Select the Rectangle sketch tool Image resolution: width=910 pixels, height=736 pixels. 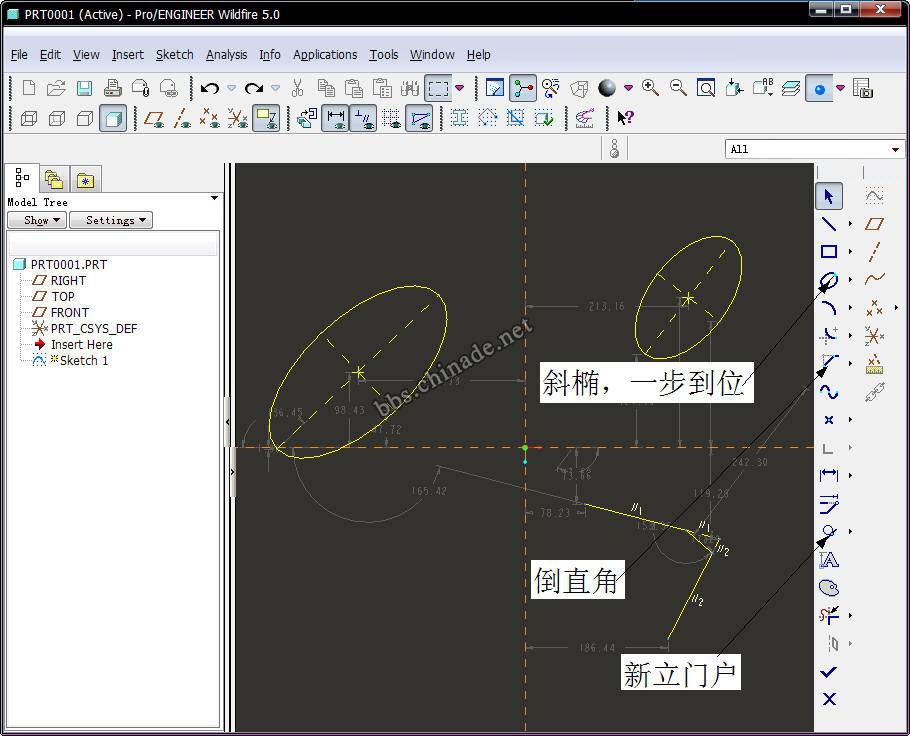(829, 251)
